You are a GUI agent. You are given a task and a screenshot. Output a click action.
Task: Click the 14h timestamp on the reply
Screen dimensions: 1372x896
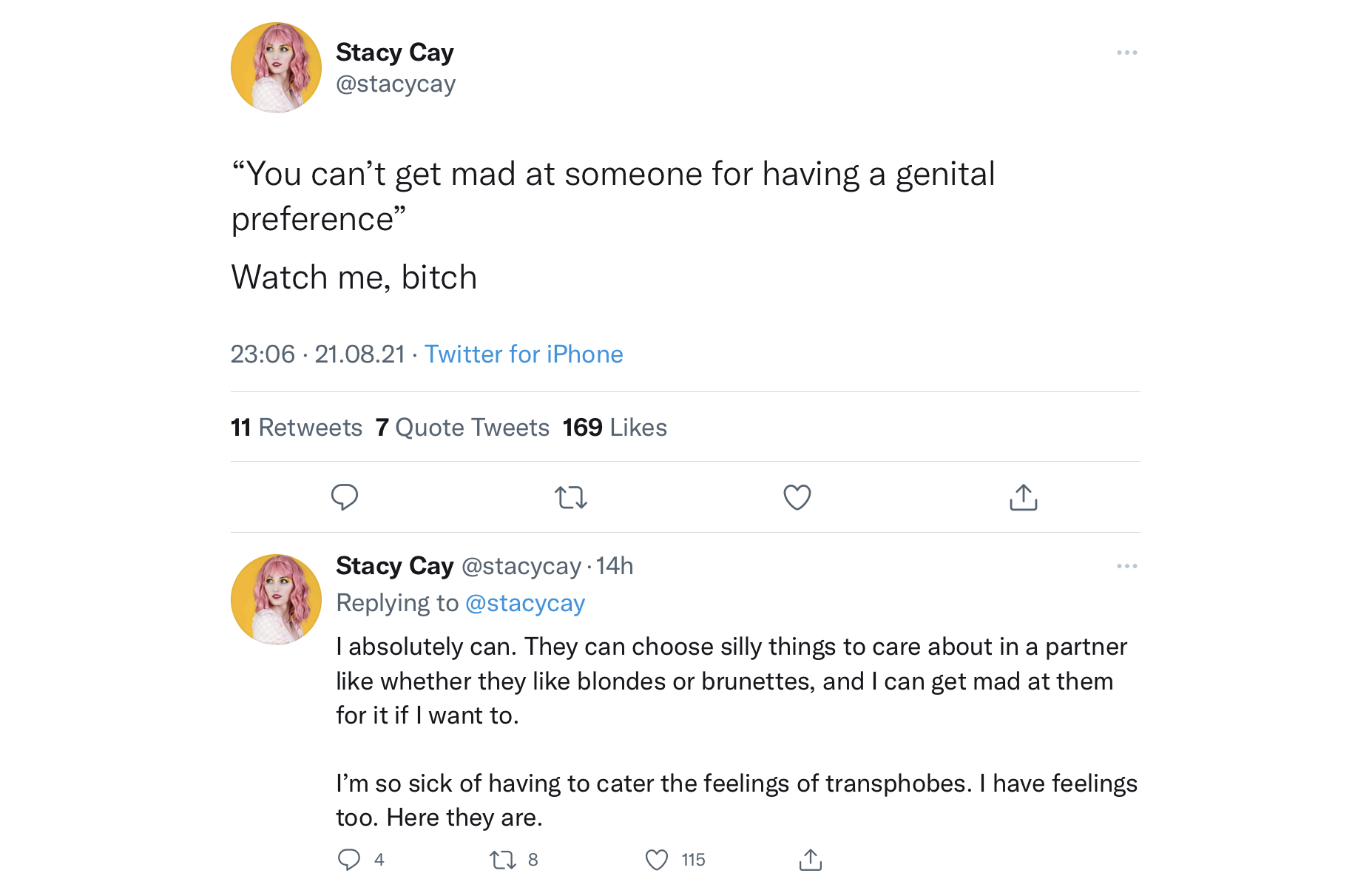[x=615, y=566]
